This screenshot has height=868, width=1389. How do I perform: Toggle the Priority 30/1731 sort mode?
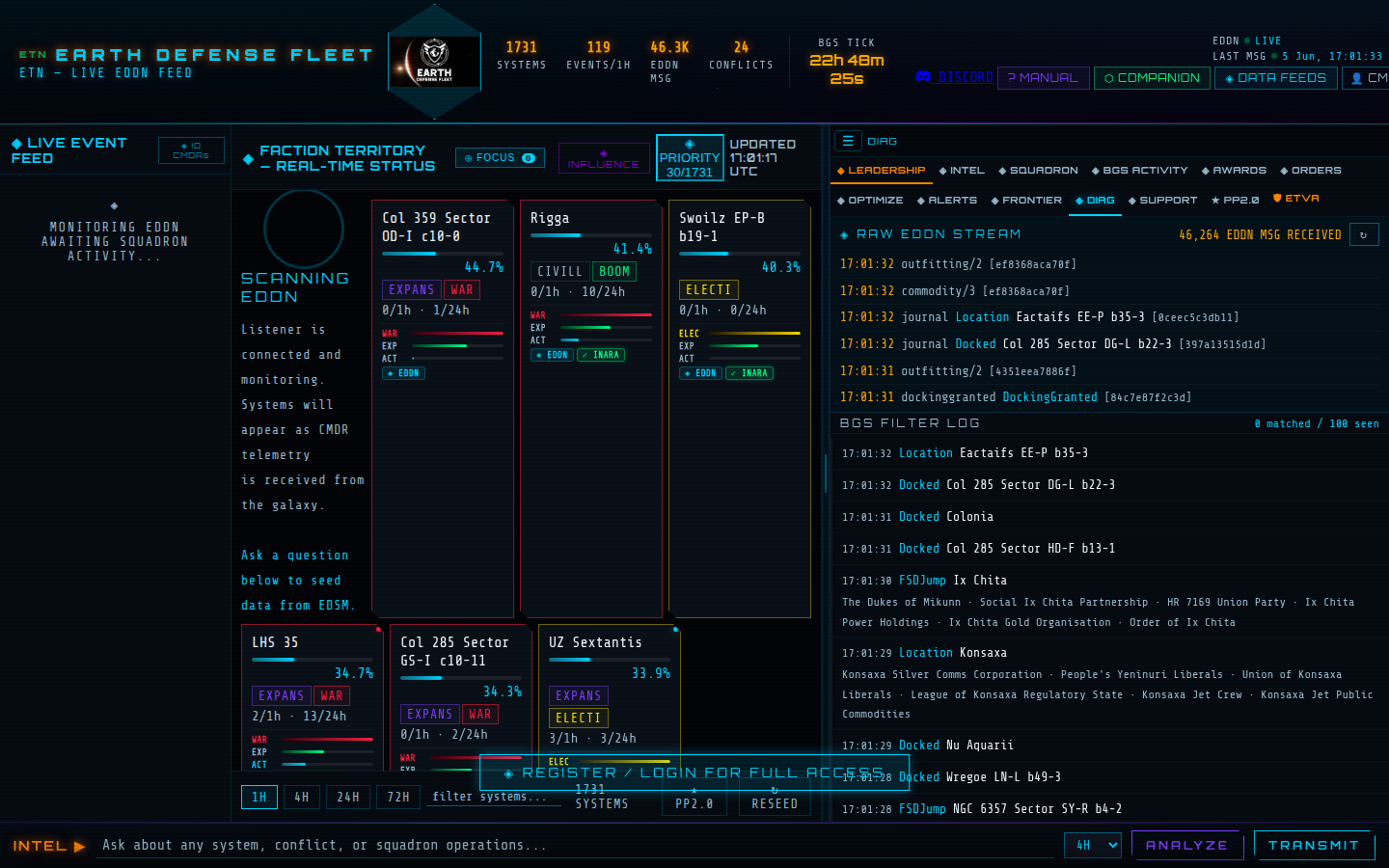(x=690, y=158)
